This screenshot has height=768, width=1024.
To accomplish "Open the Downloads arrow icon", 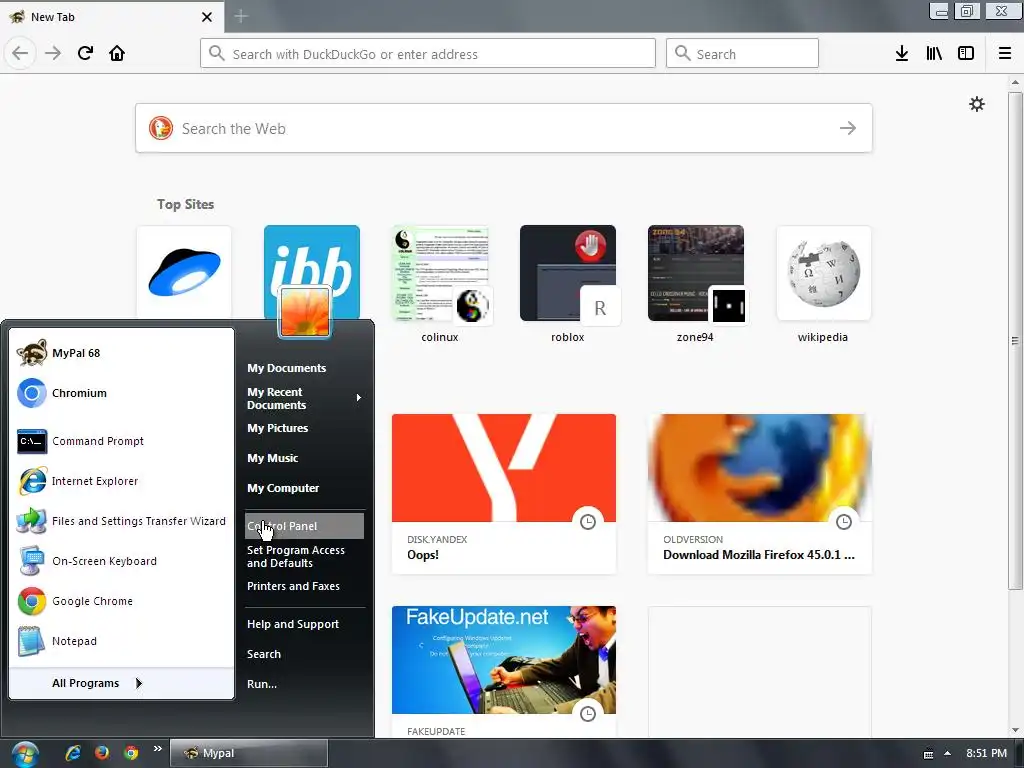I will coord(902,54).
